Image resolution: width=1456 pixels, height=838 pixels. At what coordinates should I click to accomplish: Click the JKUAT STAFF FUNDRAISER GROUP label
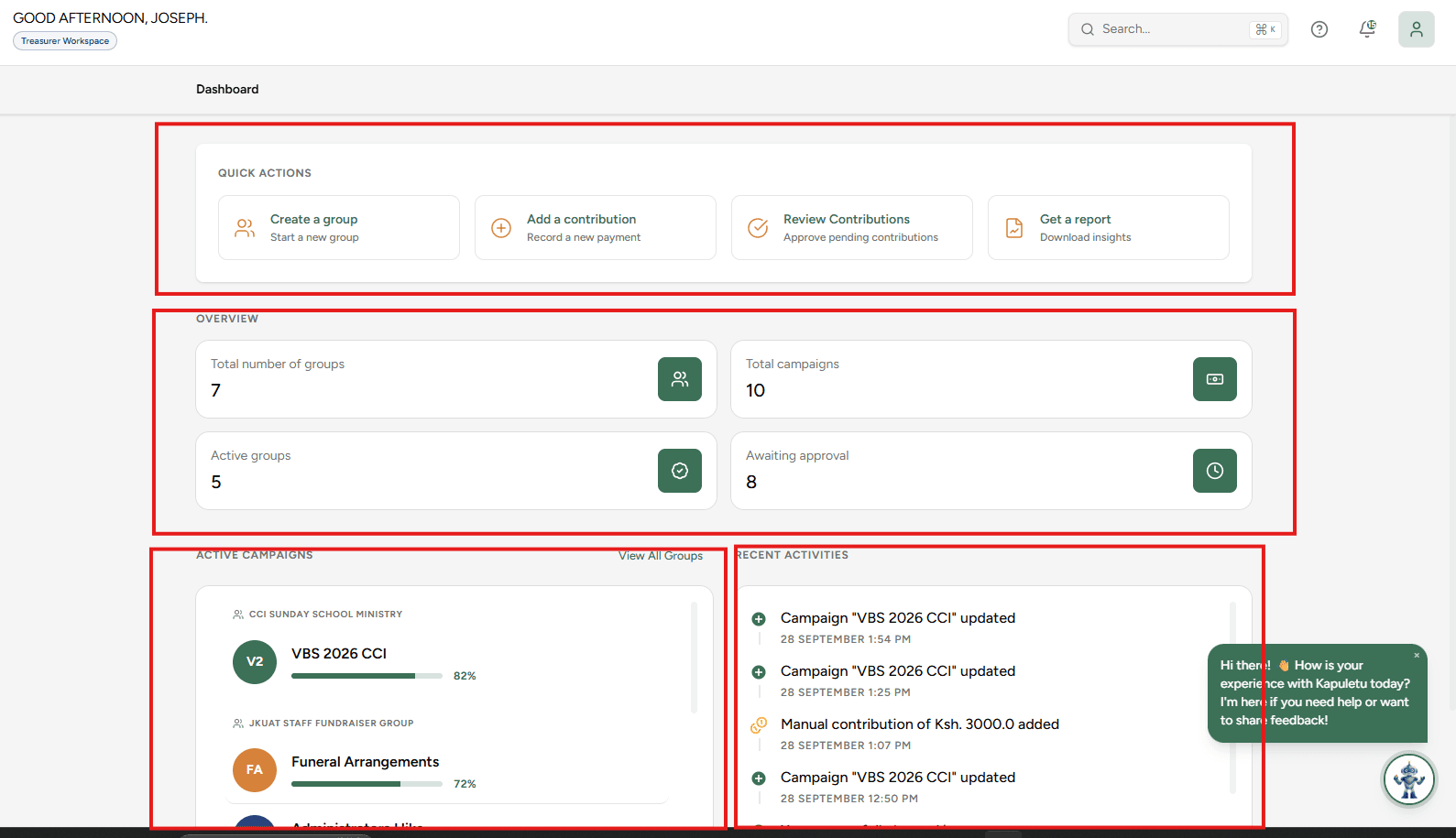(331, 724)
